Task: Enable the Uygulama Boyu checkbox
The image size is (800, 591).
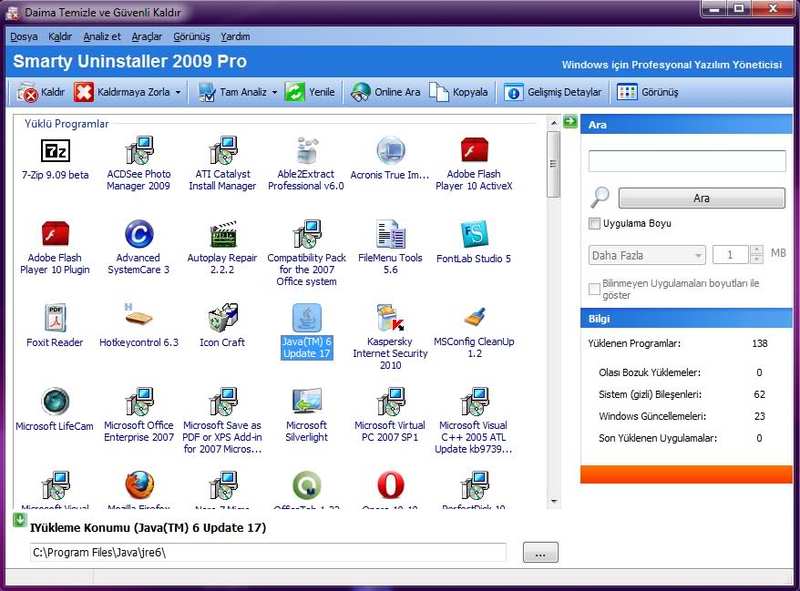Action: point(594,224)
